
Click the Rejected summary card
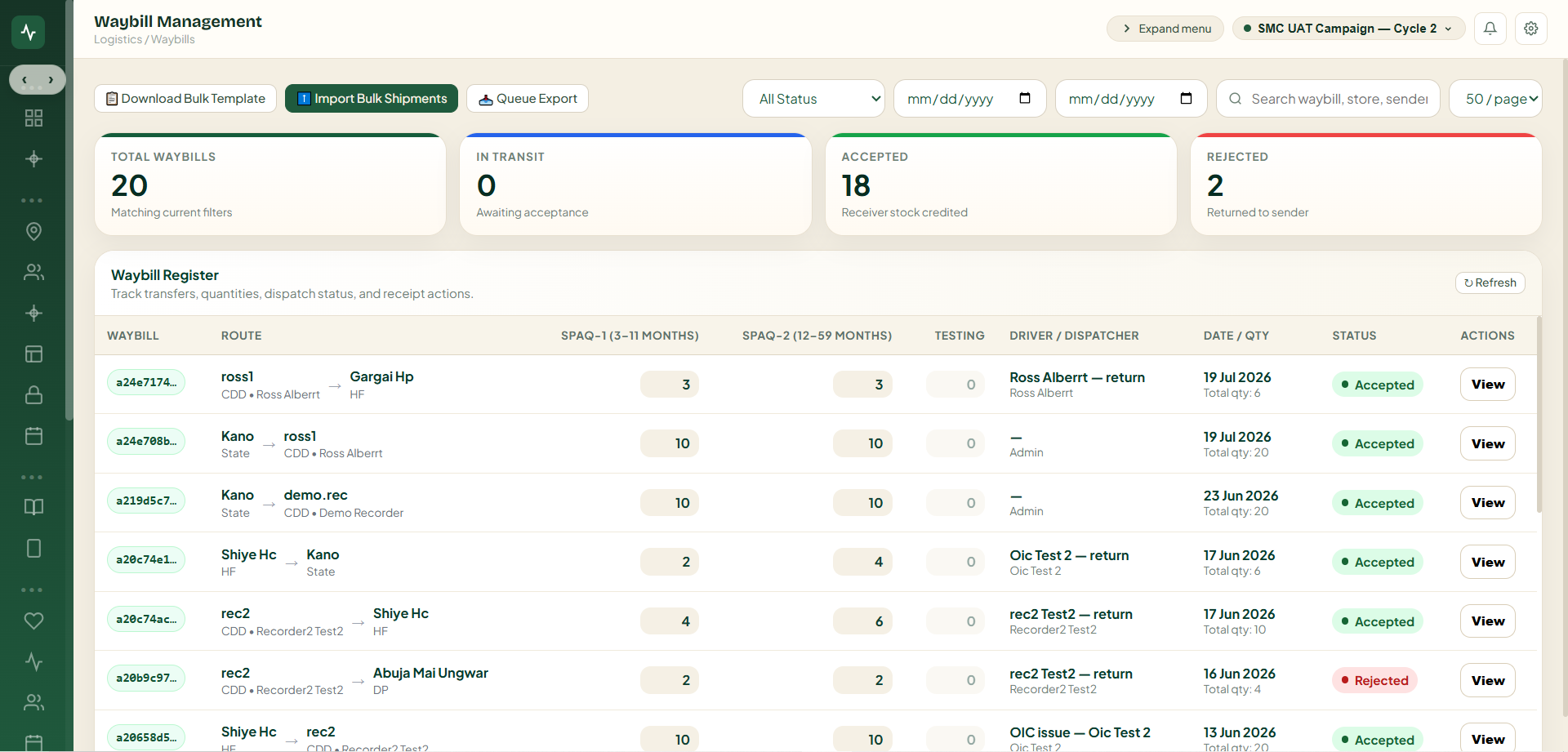click(x=1366, y=185)
